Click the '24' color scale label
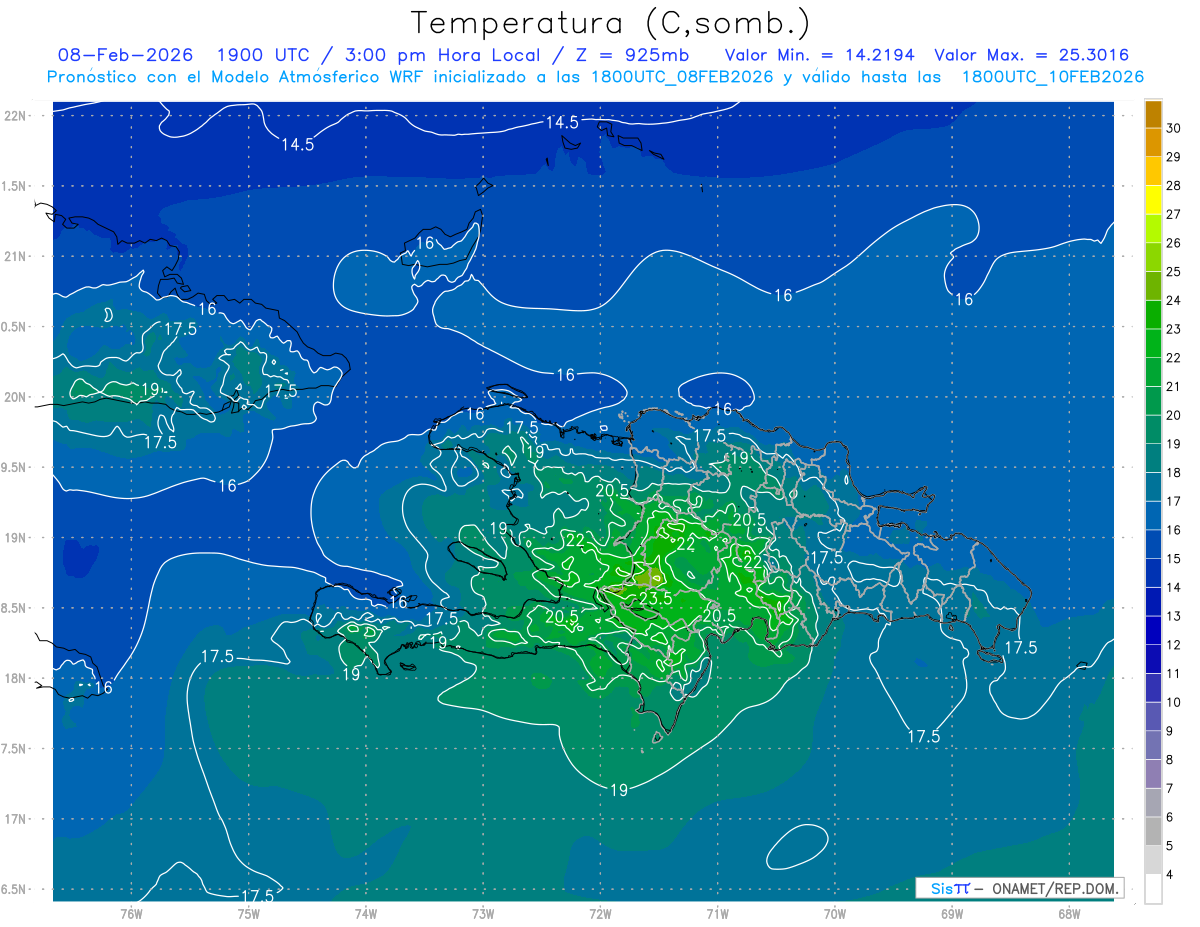1200x927 pixels. click(x=1174, y=300)
